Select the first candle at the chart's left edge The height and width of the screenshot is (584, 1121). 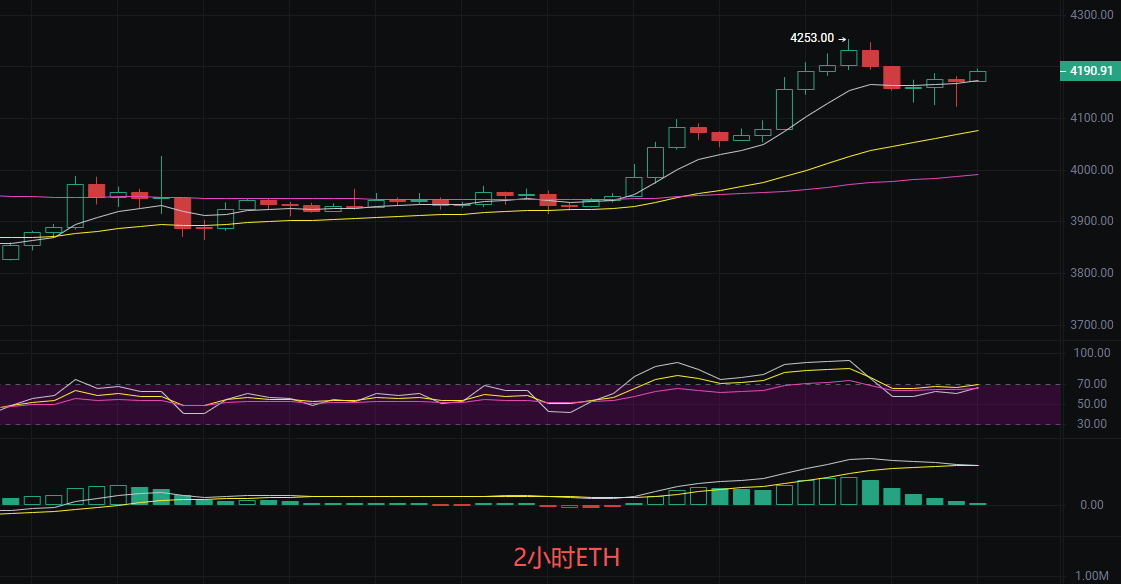click(x=10, y=251)
